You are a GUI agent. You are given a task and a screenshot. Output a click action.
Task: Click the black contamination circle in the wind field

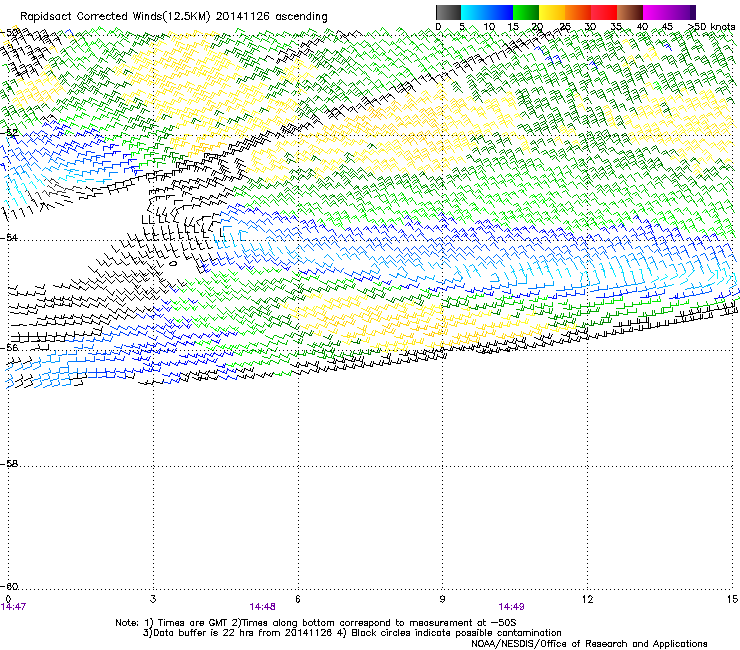point(173,263)
